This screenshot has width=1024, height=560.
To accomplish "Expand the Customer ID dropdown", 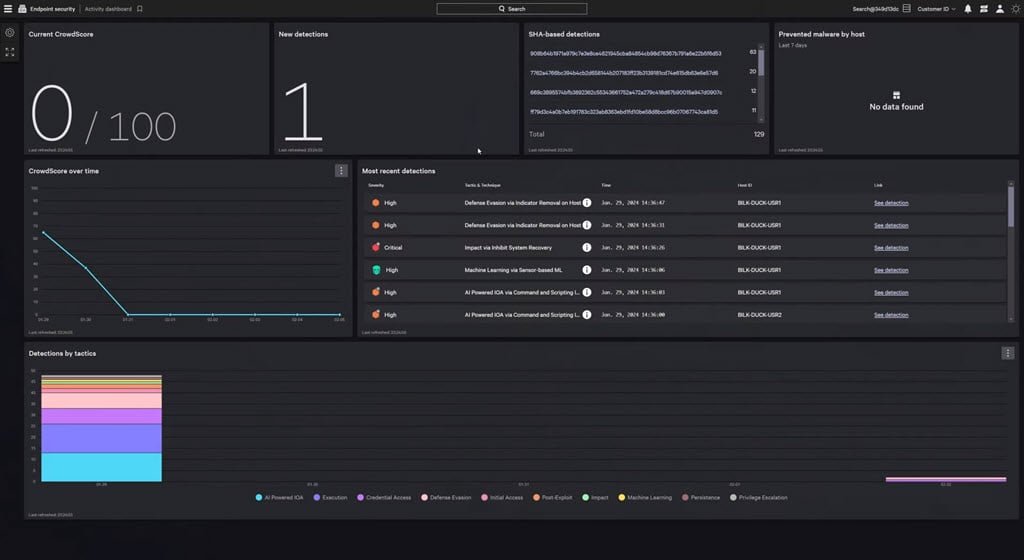I will click(x=936, y=8).
